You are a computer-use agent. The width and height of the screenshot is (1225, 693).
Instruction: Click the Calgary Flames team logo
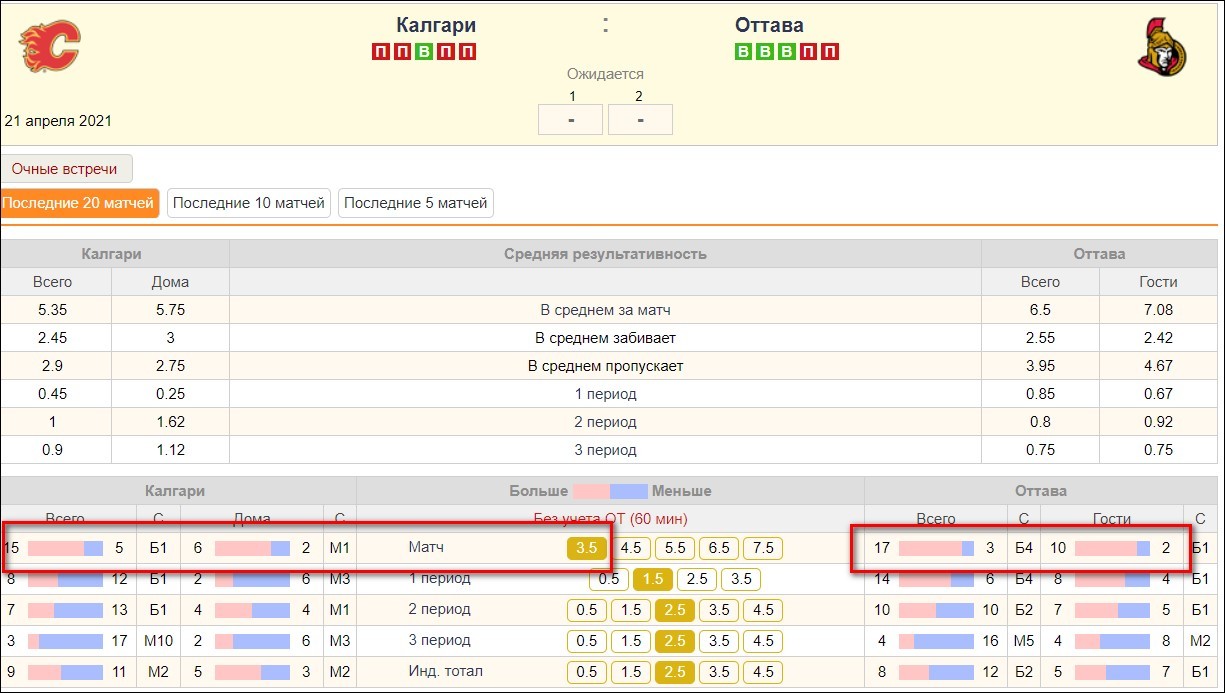pos(50,45)
